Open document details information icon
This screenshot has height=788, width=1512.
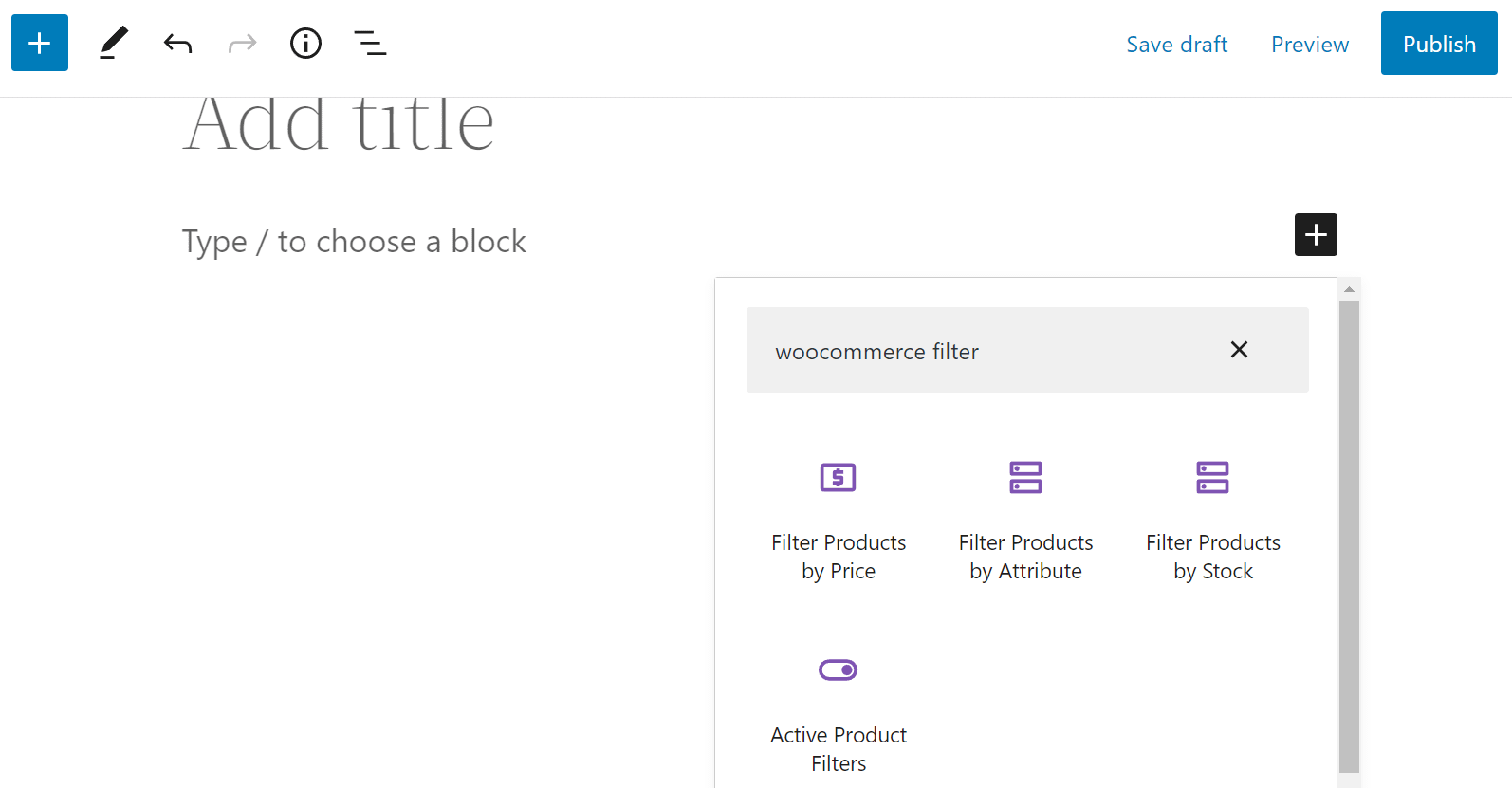305,43
